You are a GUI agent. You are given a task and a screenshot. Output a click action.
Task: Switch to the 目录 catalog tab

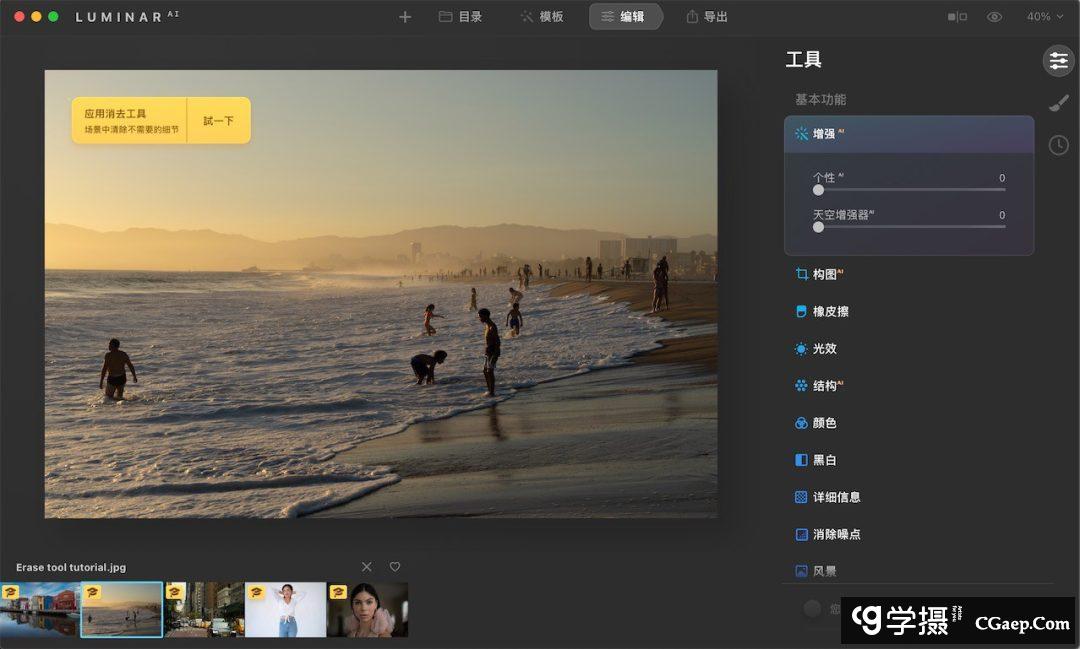point(460,17)
